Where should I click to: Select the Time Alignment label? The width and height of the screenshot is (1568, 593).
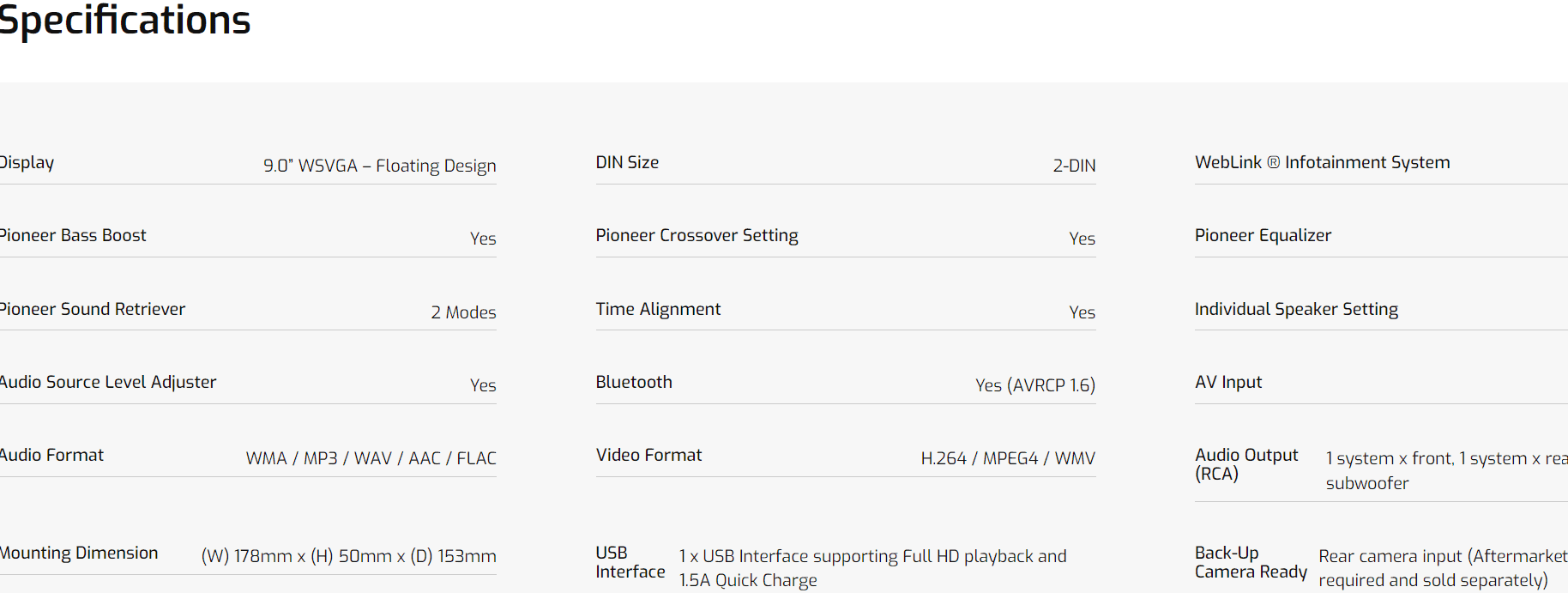[658, 309]
